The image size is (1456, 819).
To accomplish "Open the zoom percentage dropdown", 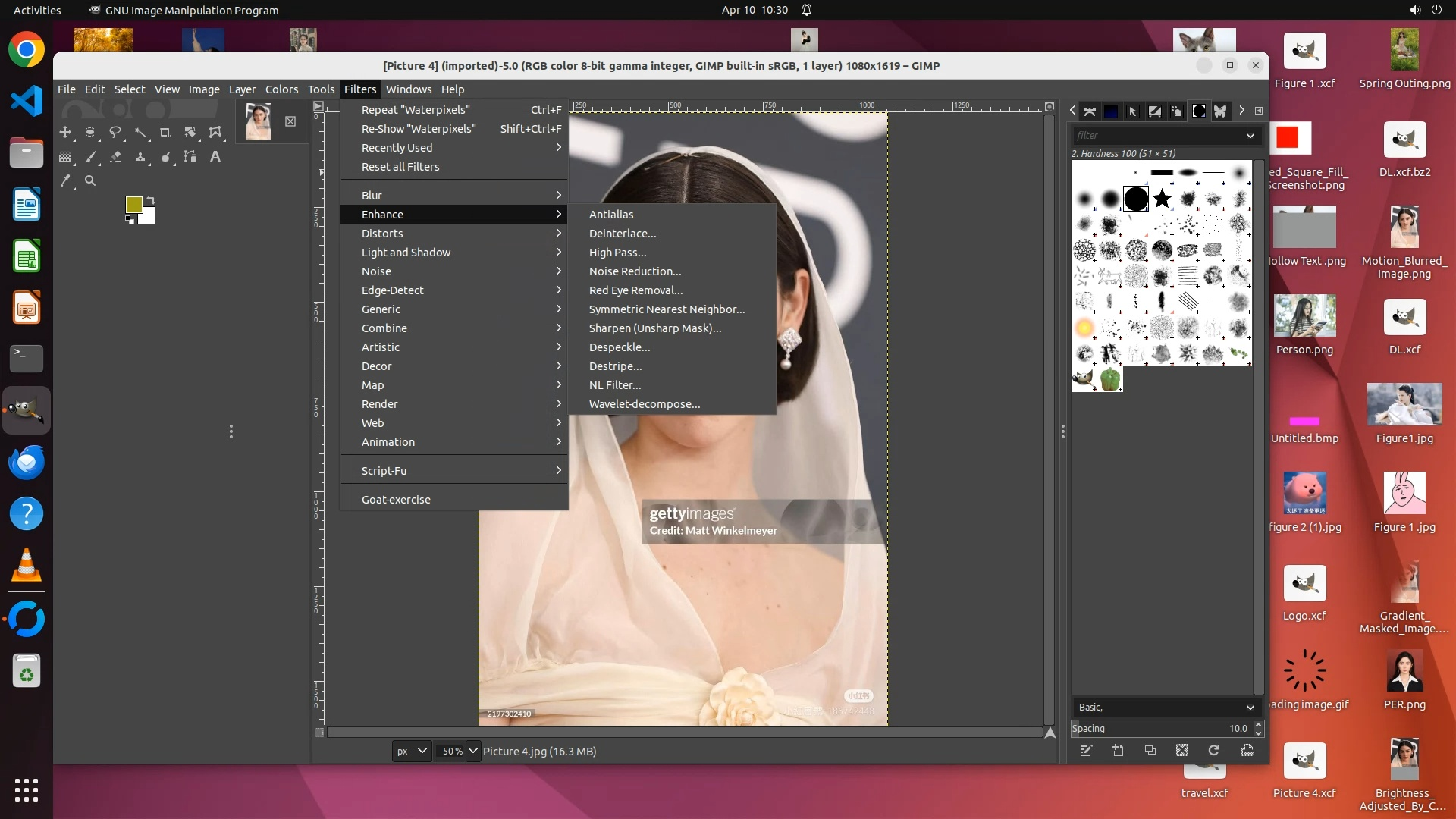I will coord(473,752).
